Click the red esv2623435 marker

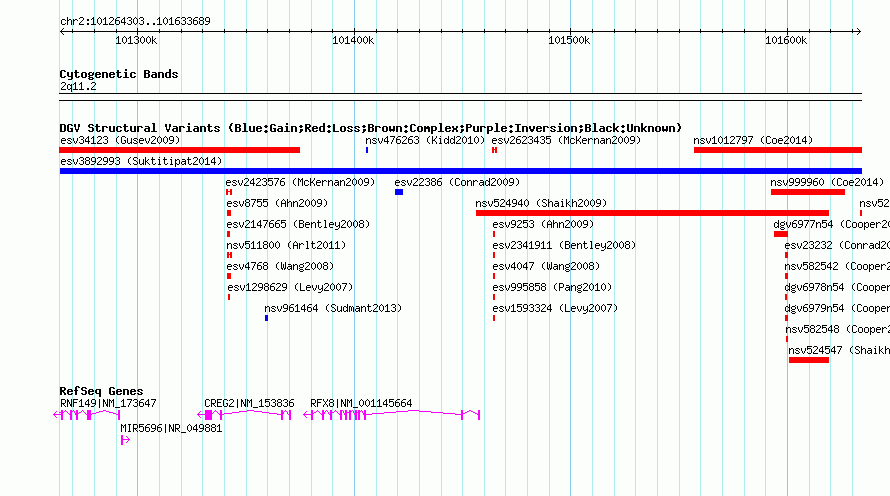pyautogui.click(x=494, y=150)
